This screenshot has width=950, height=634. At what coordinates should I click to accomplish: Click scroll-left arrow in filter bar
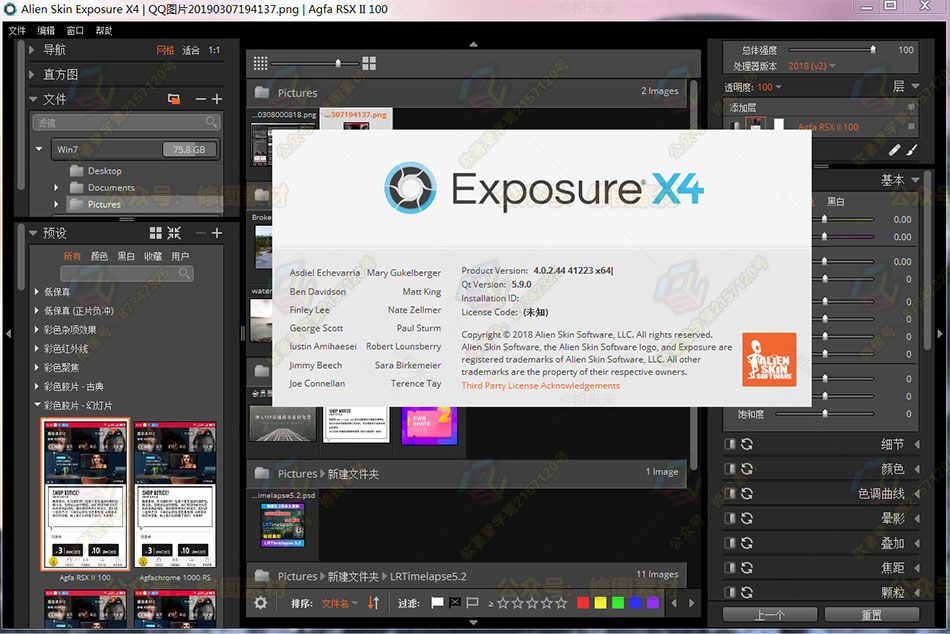(x=674, y=603)
